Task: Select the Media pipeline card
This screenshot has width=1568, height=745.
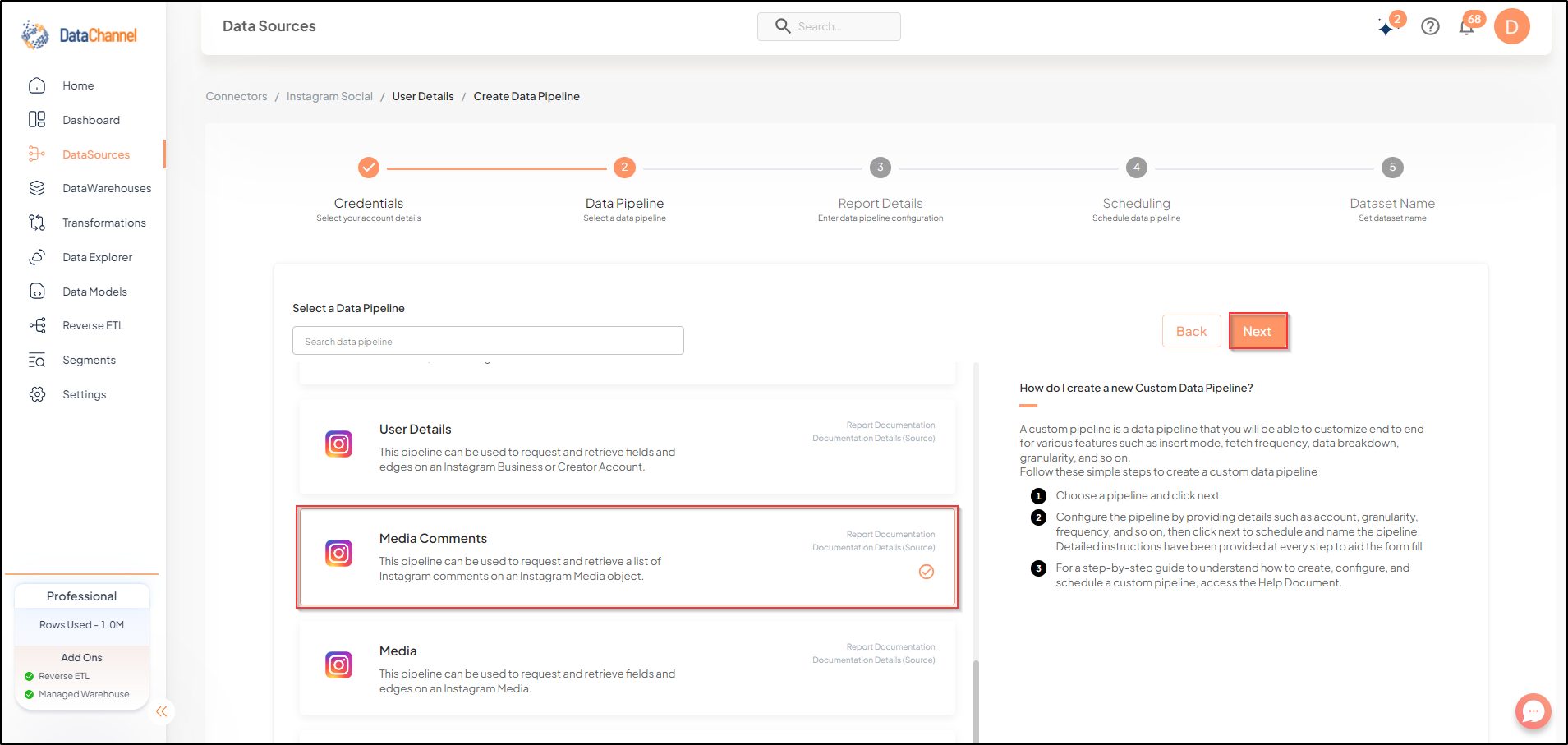Action: [x=628, y=668]
